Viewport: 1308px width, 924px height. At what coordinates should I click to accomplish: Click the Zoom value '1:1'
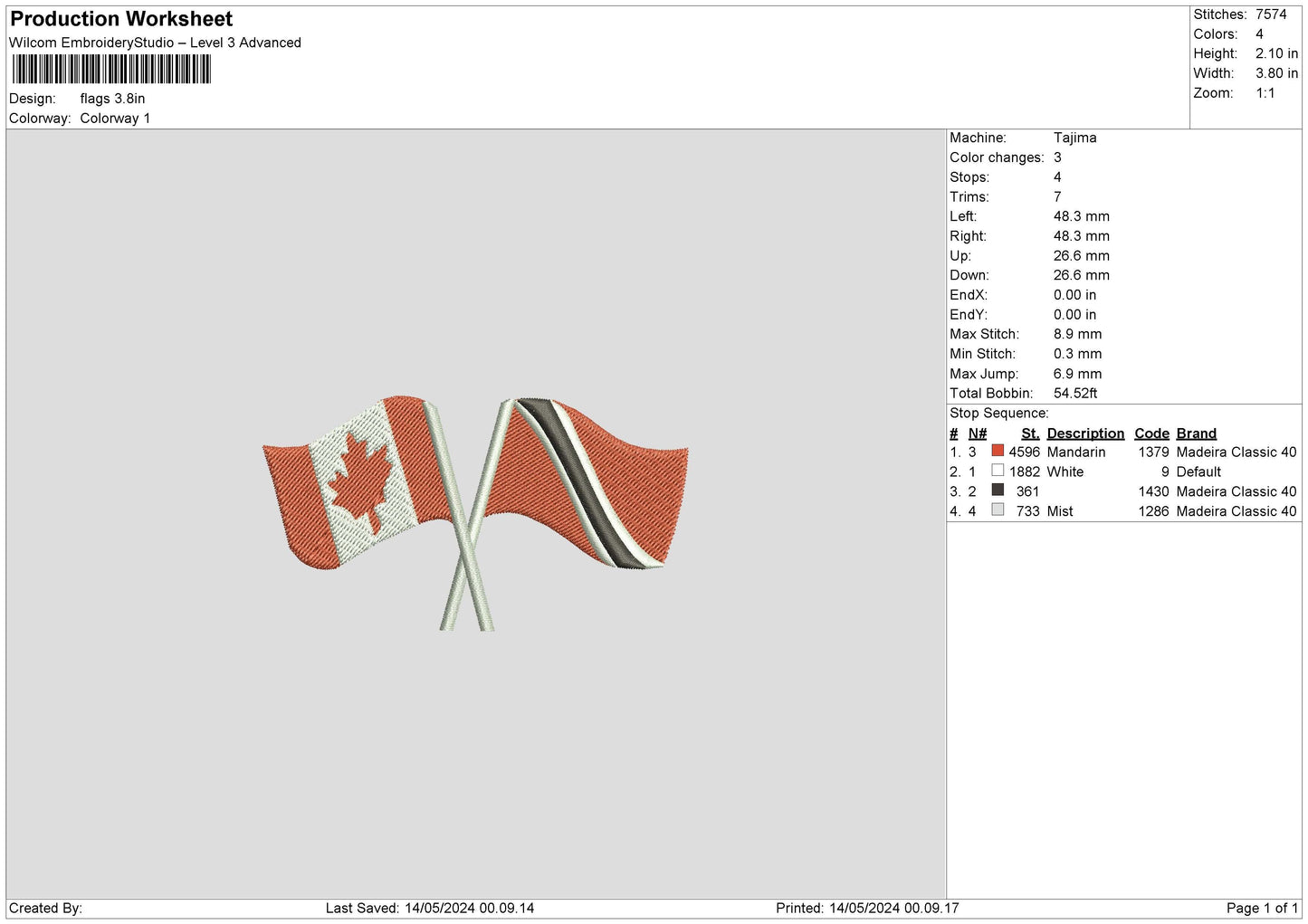point(1265,93)
